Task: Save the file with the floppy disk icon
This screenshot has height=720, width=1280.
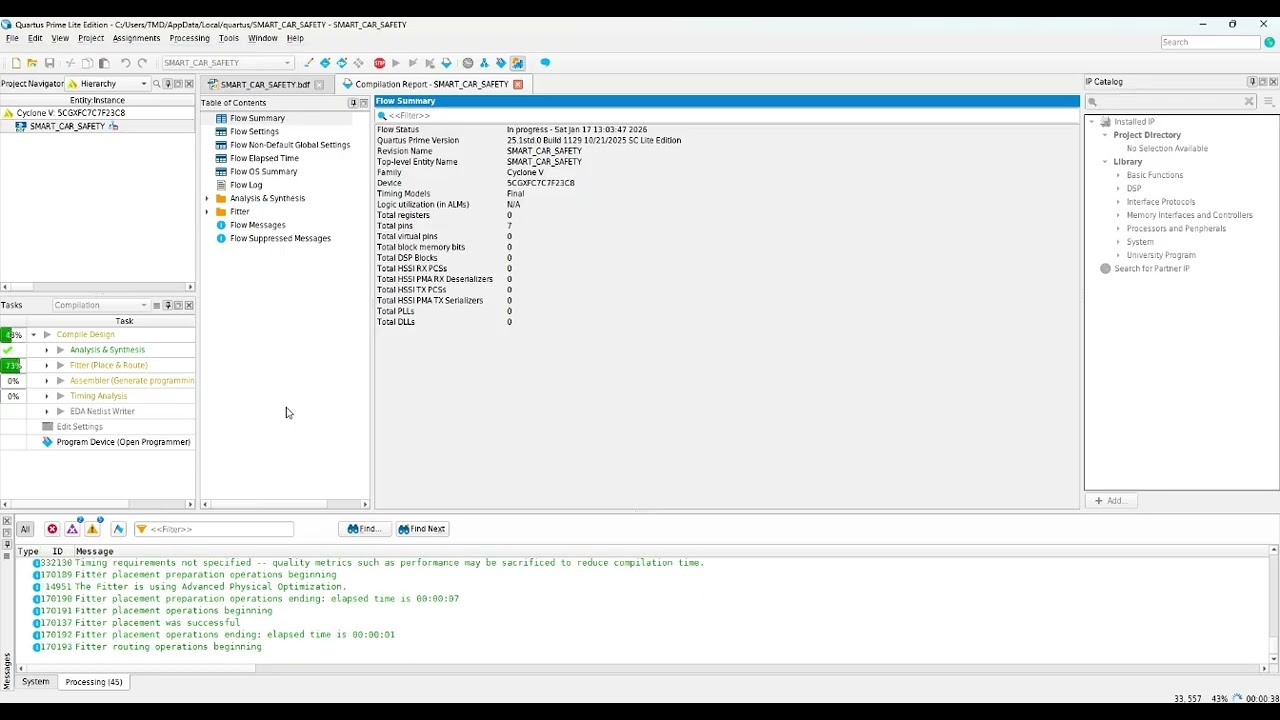Action: [49, 63]
